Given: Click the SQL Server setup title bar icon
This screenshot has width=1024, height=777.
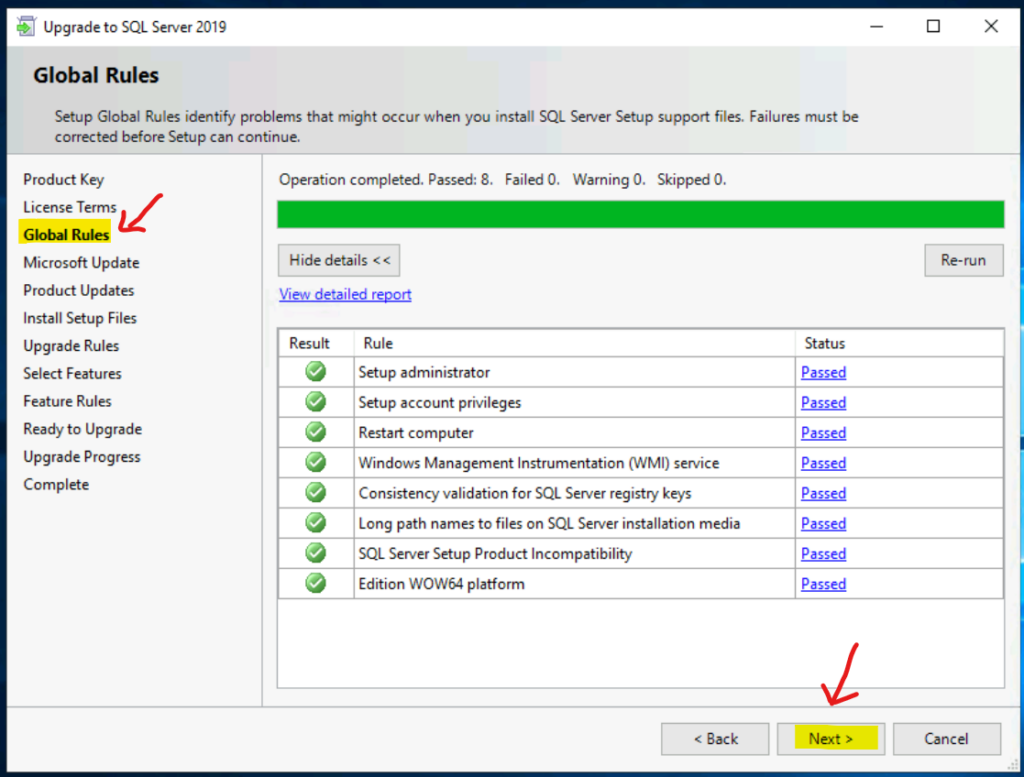Looking at the screenshot, I should [25, 27].
